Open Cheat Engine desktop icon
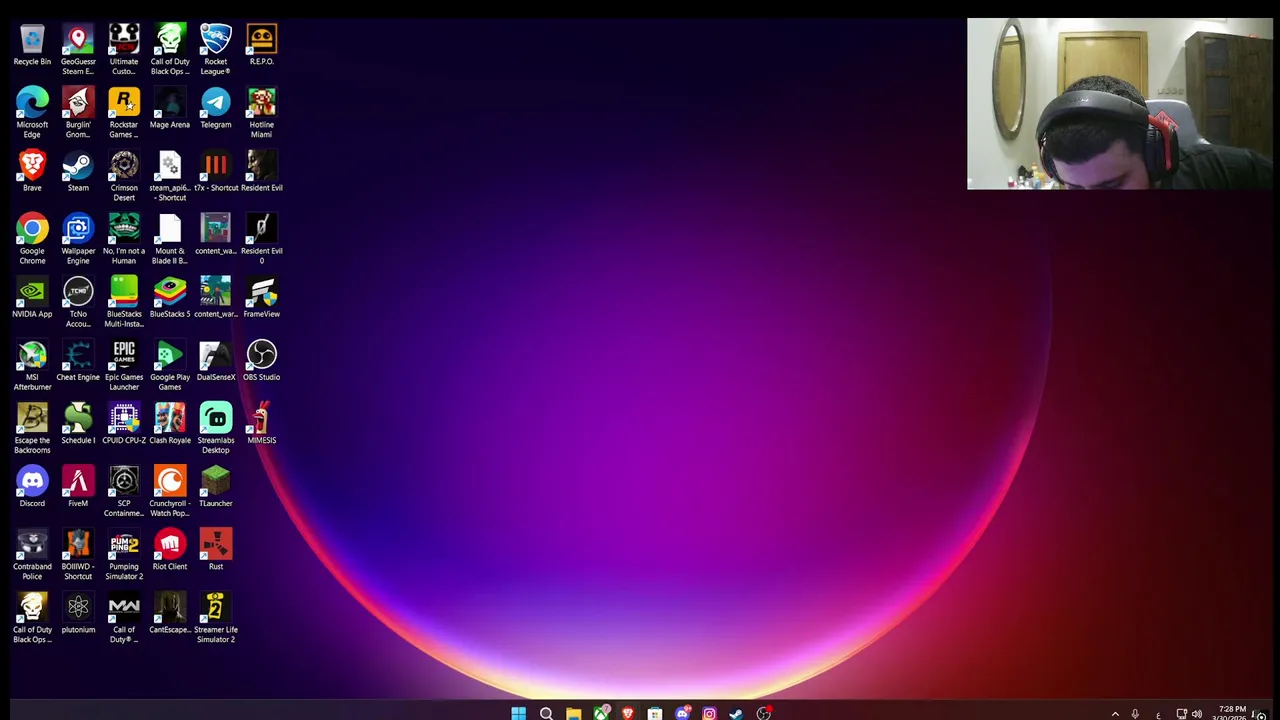The image size is (1280, 720). [x=78, y=361]
